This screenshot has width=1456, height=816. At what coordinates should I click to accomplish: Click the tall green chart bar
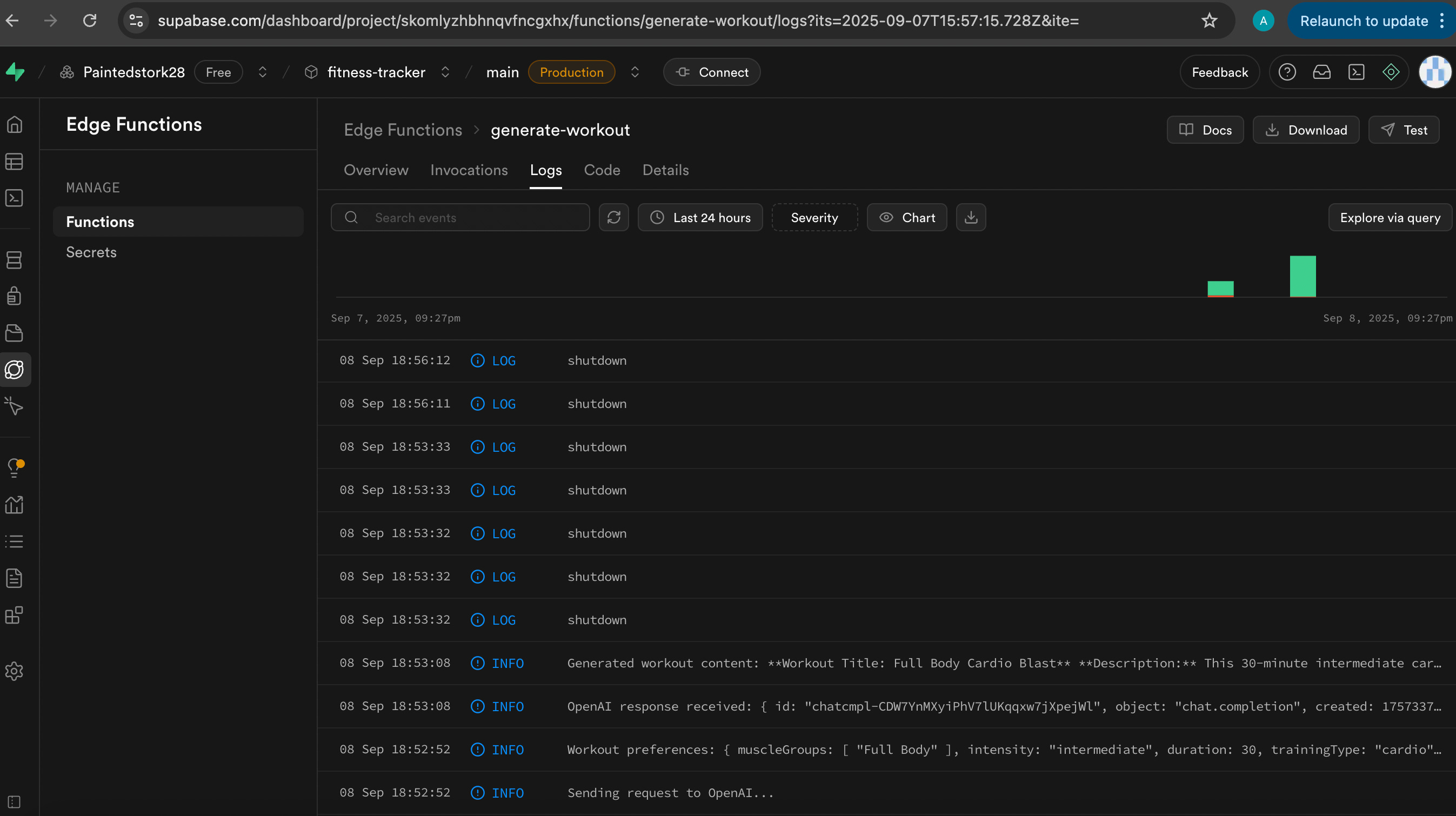1303,276
